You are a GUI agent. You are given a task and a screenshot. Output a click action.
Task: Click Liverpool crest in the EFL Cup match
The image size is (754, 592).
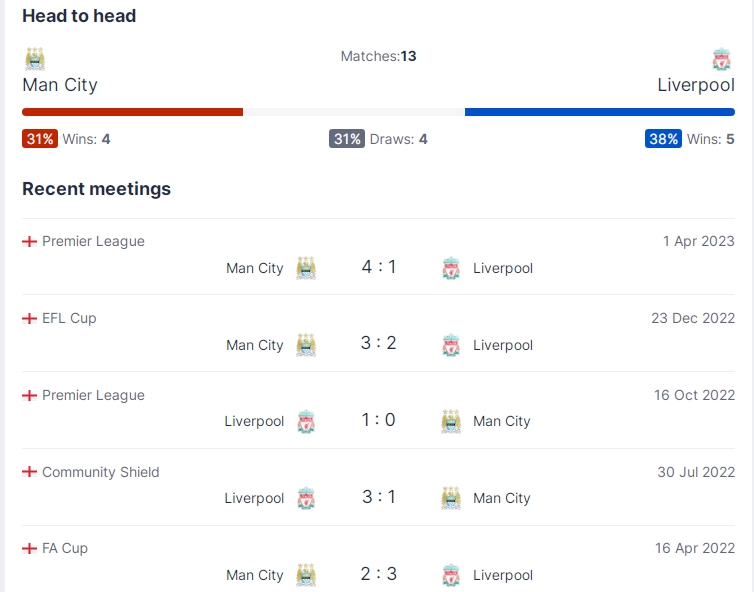pos(451,345)
